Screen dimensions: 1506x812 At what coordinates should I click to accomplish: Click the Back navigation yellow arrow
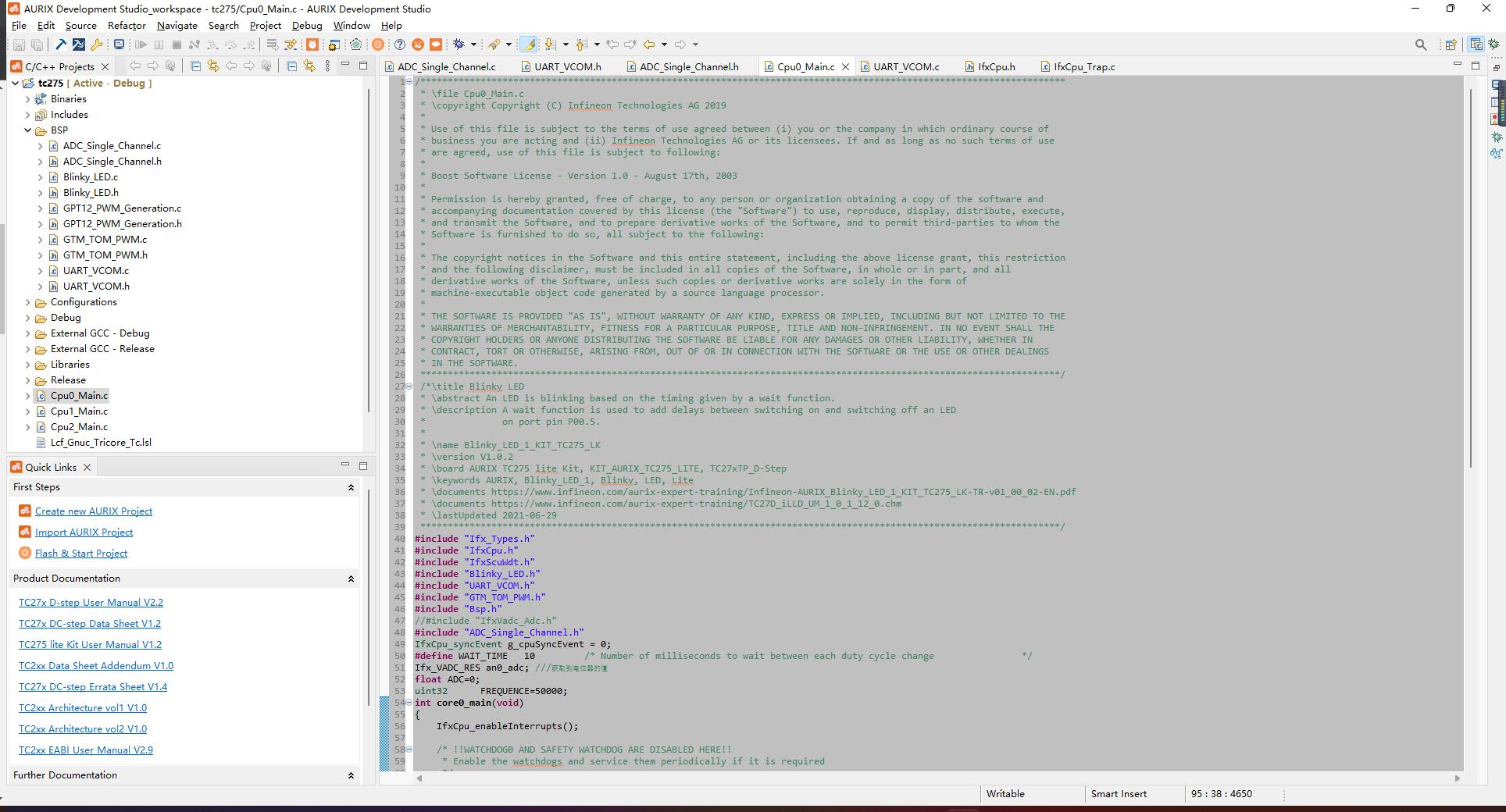click(x=648, y=45)
